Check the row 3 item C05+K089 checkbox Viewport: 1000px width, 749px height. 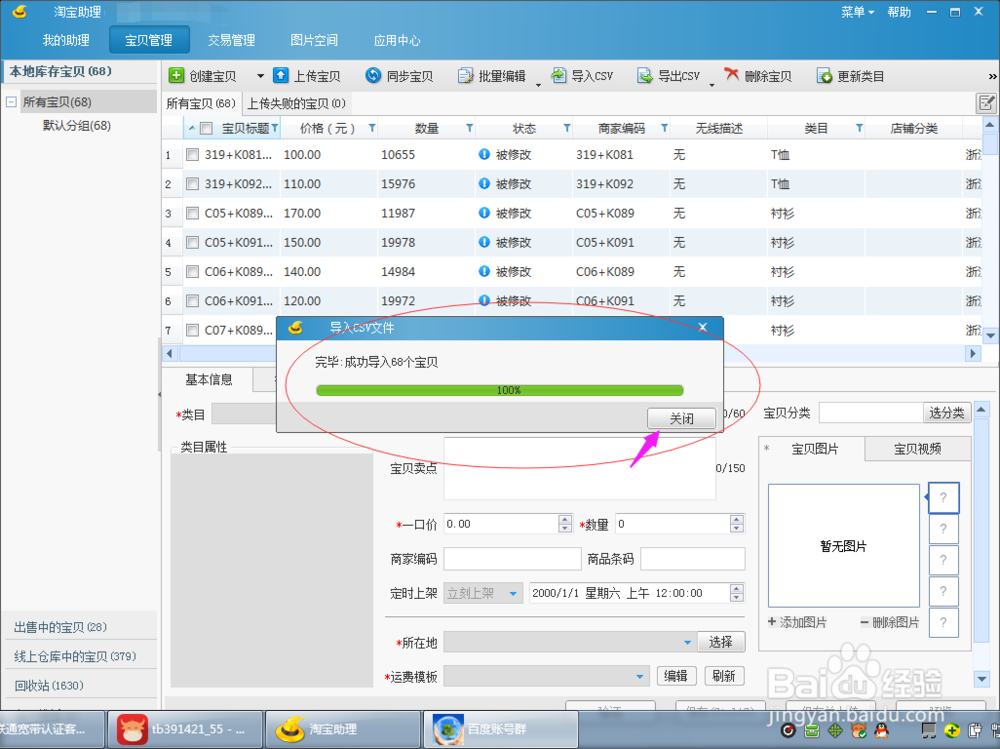(x=192, y=213)
